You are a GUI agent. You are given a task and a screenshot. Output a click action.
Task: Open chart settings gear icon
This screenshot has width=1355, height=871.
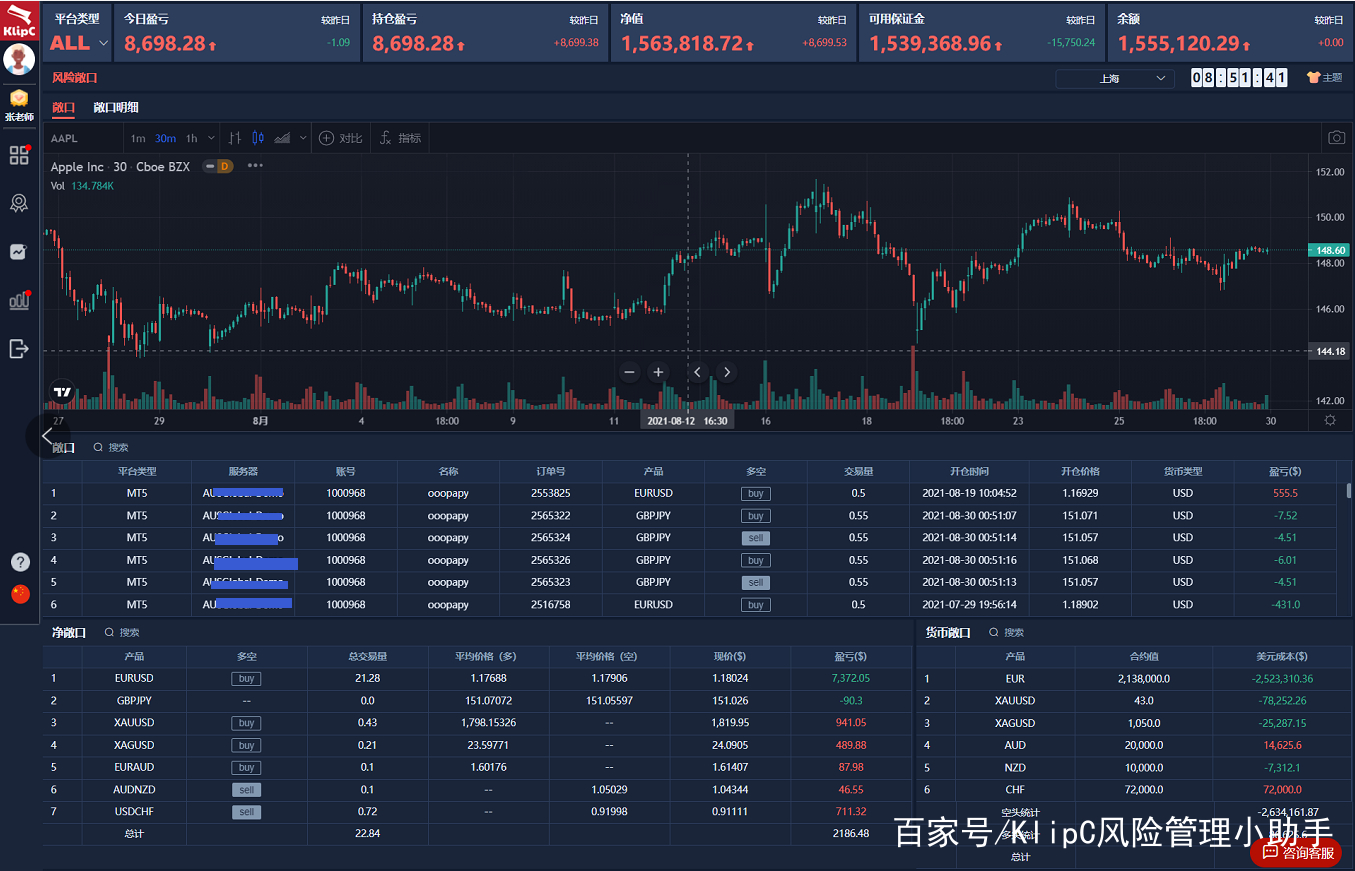(x=1330, y=420)
